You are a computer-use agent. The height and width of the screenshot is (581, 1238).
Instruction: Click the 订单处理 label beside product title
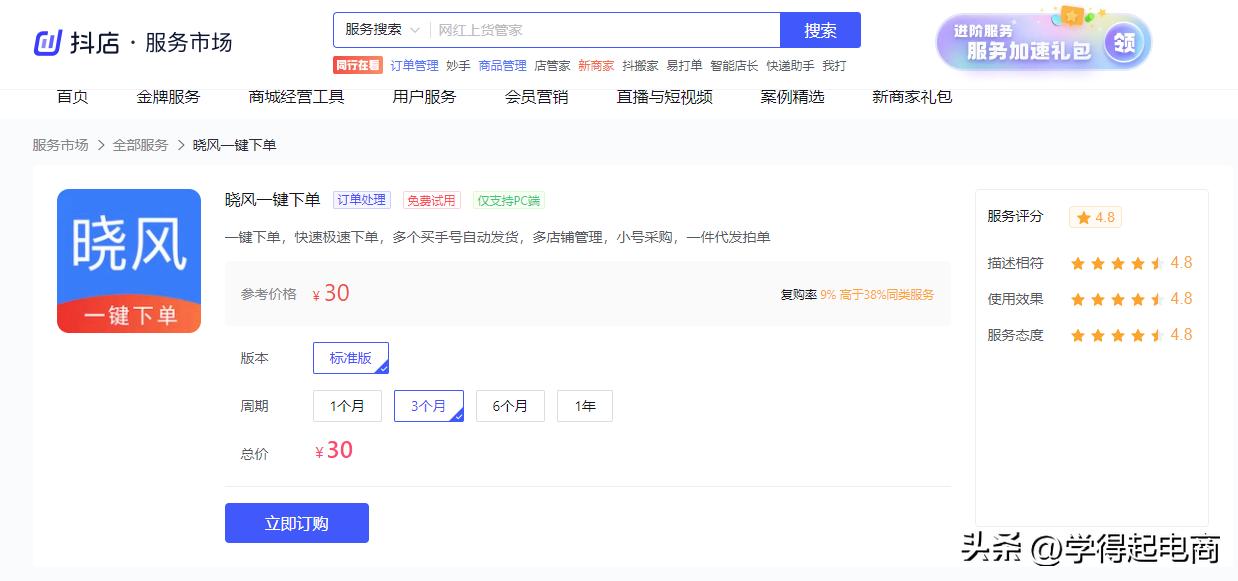pos(361,200)
